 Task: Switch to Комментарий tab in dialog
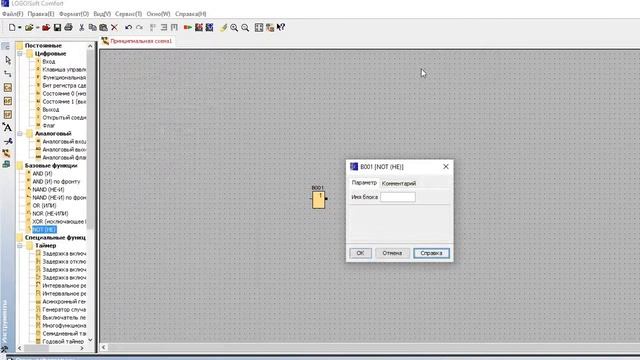pyautogui.click(x=399, y=183)
